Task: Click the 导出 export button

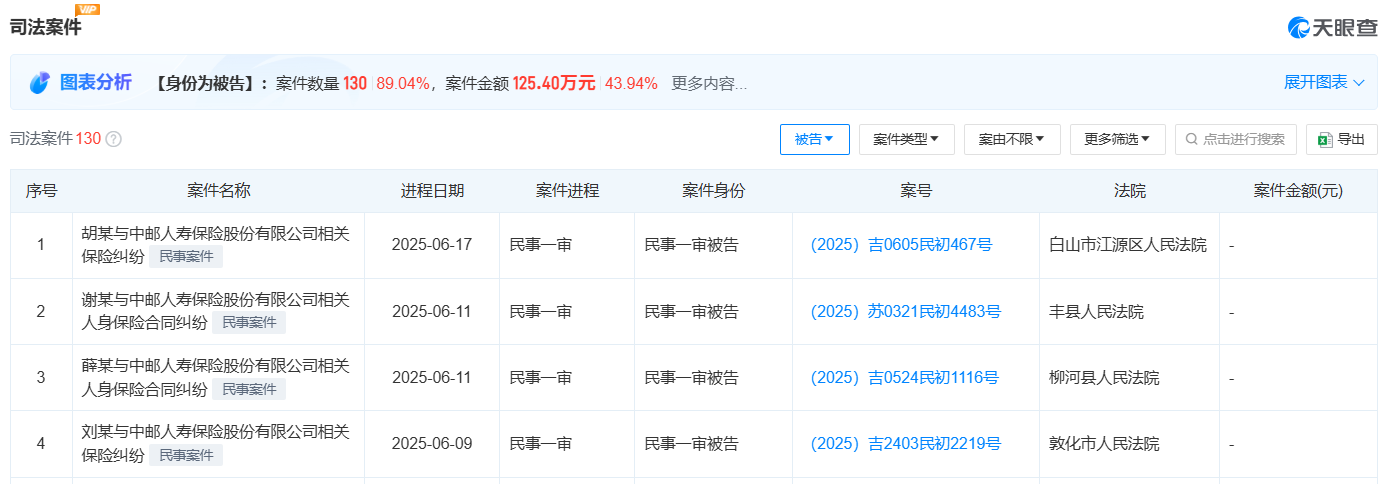Action: coord(1341,140)
